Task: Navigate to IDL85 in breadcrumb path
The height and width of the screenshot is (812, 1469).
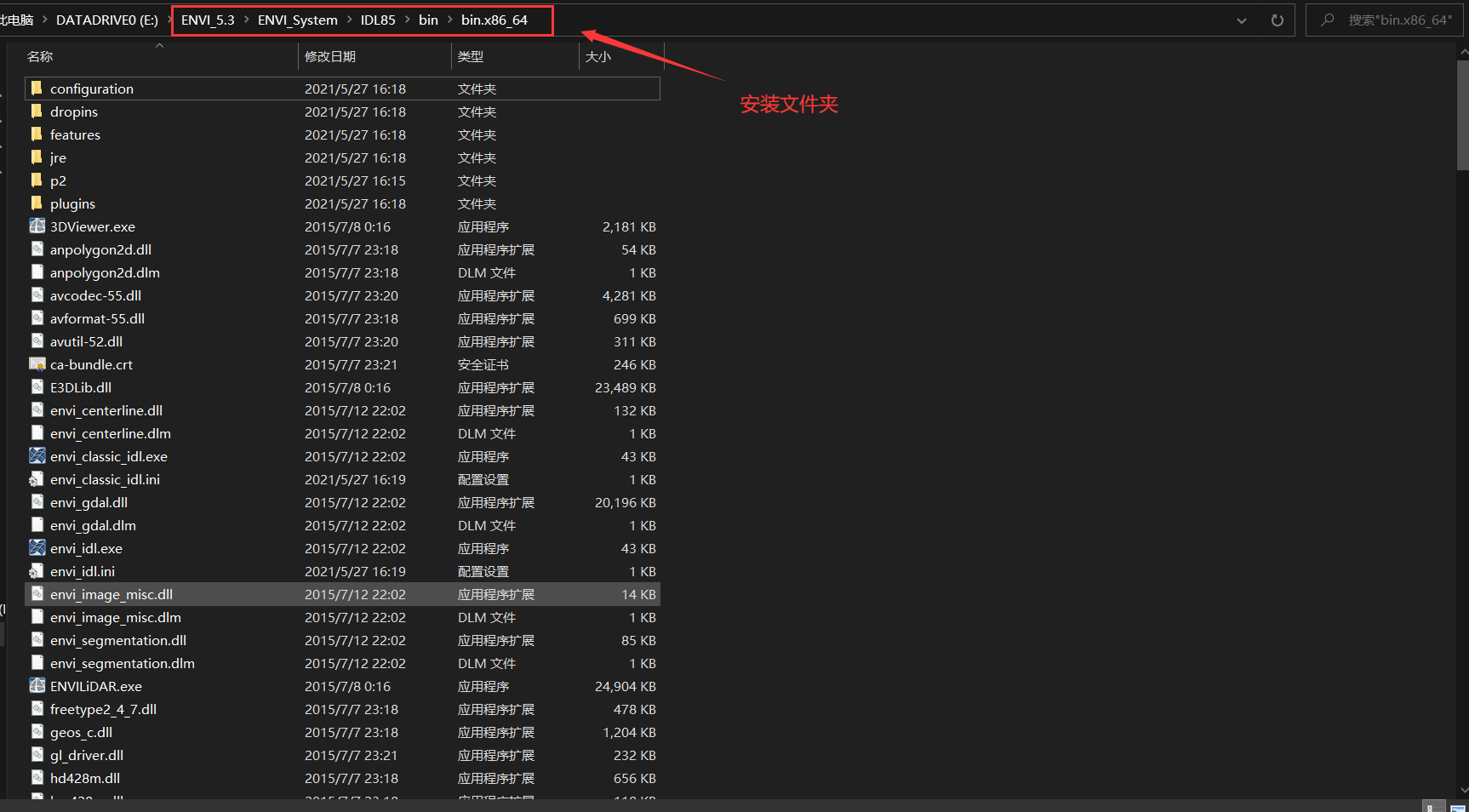Action: [x=378, y=20]
